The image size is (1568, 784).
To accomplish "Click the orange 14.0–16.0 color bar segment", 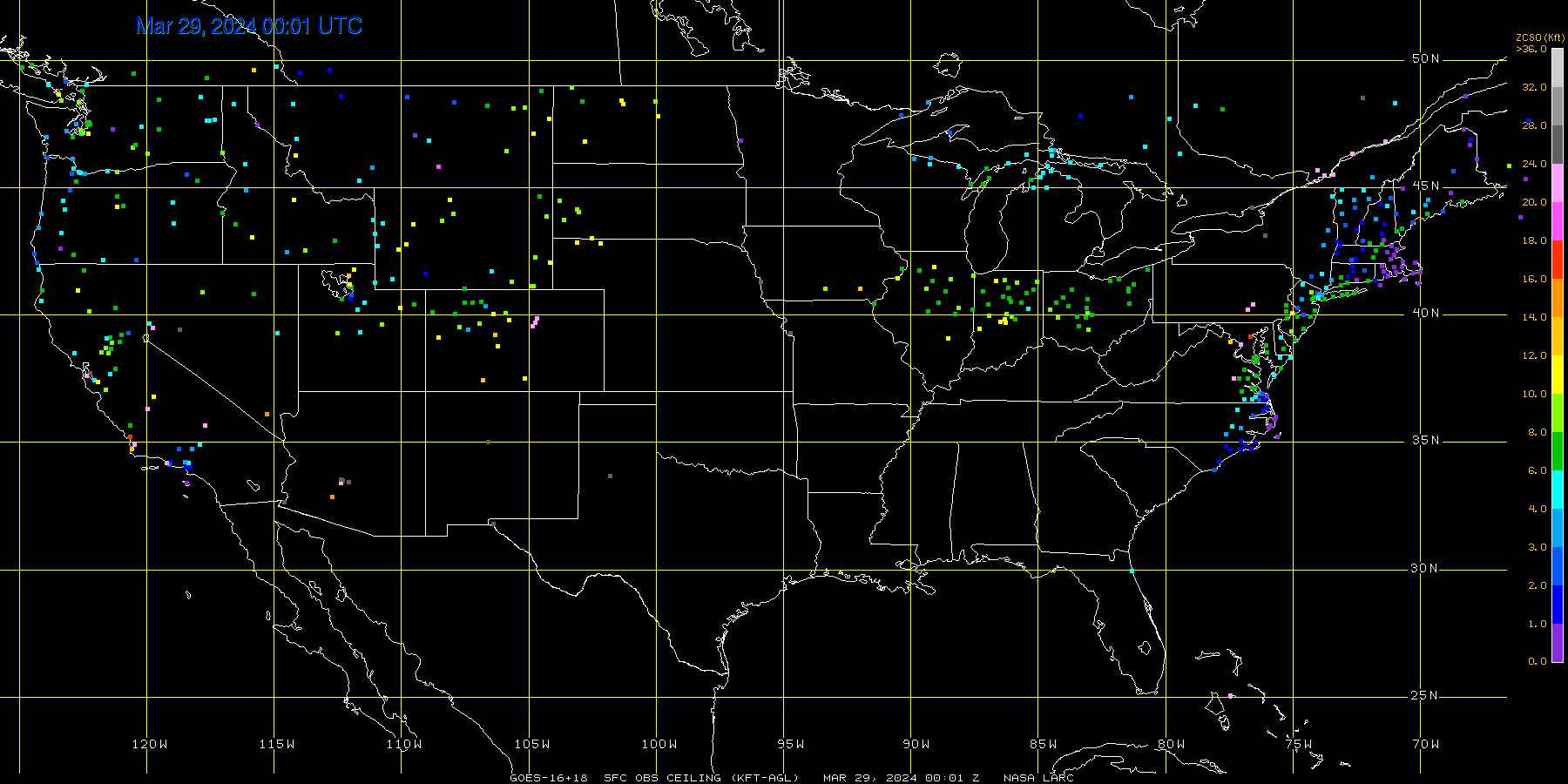I will point(1558,298).
